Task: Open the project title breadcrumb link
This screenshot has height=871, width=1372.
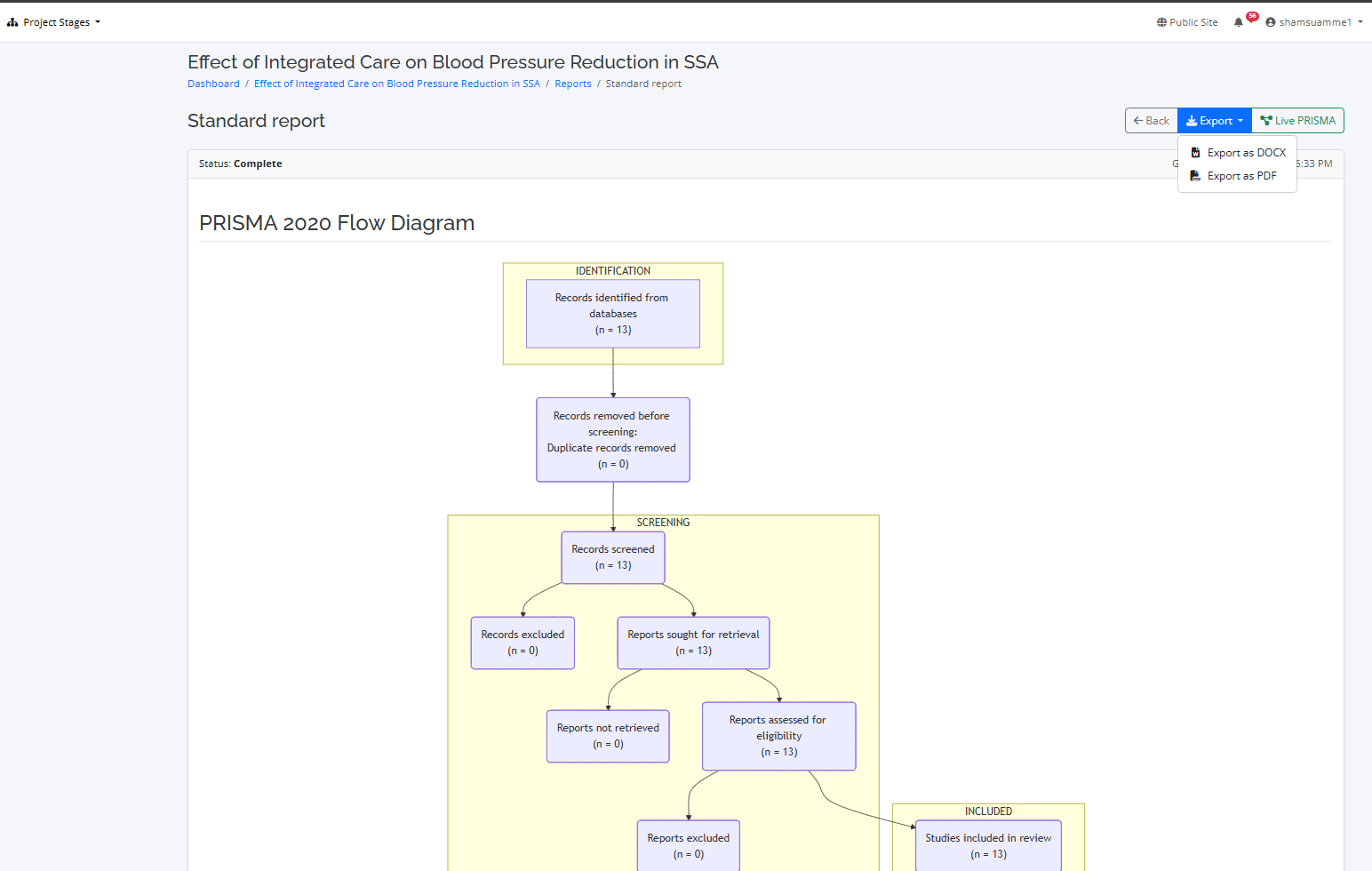Action: [x=397, y=84]
